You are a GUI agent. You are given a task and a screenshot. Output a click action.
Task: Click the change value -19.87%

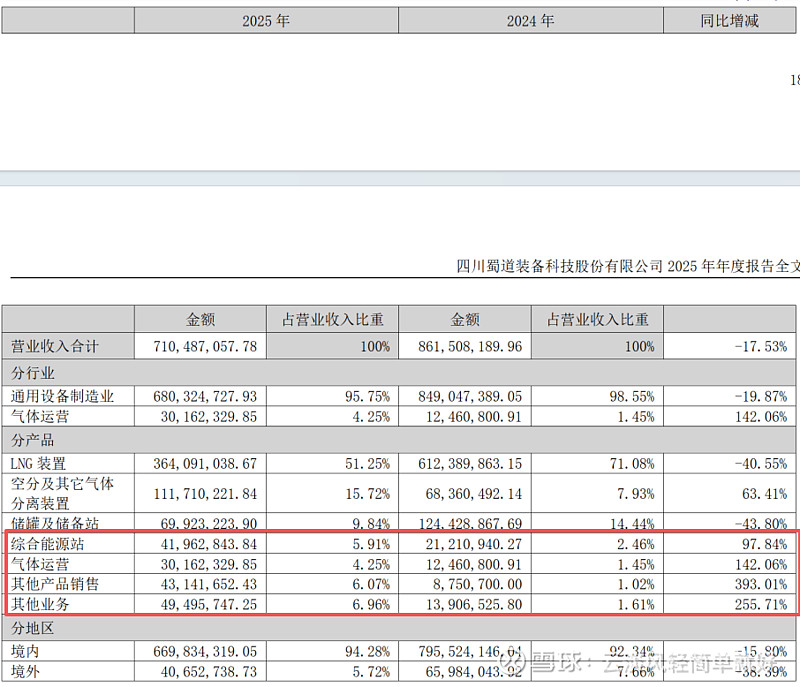coord(761,396)
